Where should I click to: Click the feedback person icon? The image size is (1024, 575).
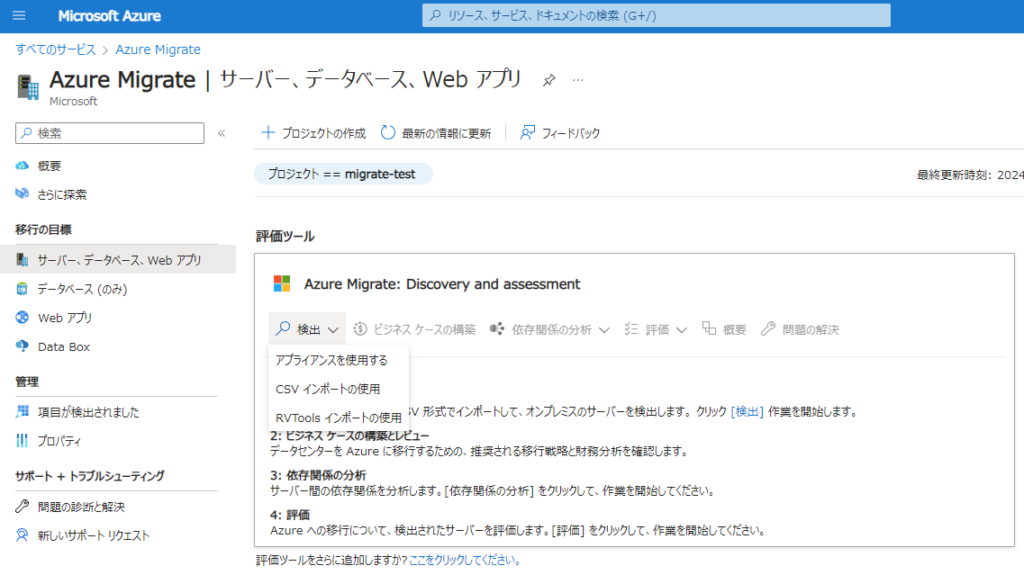click(527, 133)
